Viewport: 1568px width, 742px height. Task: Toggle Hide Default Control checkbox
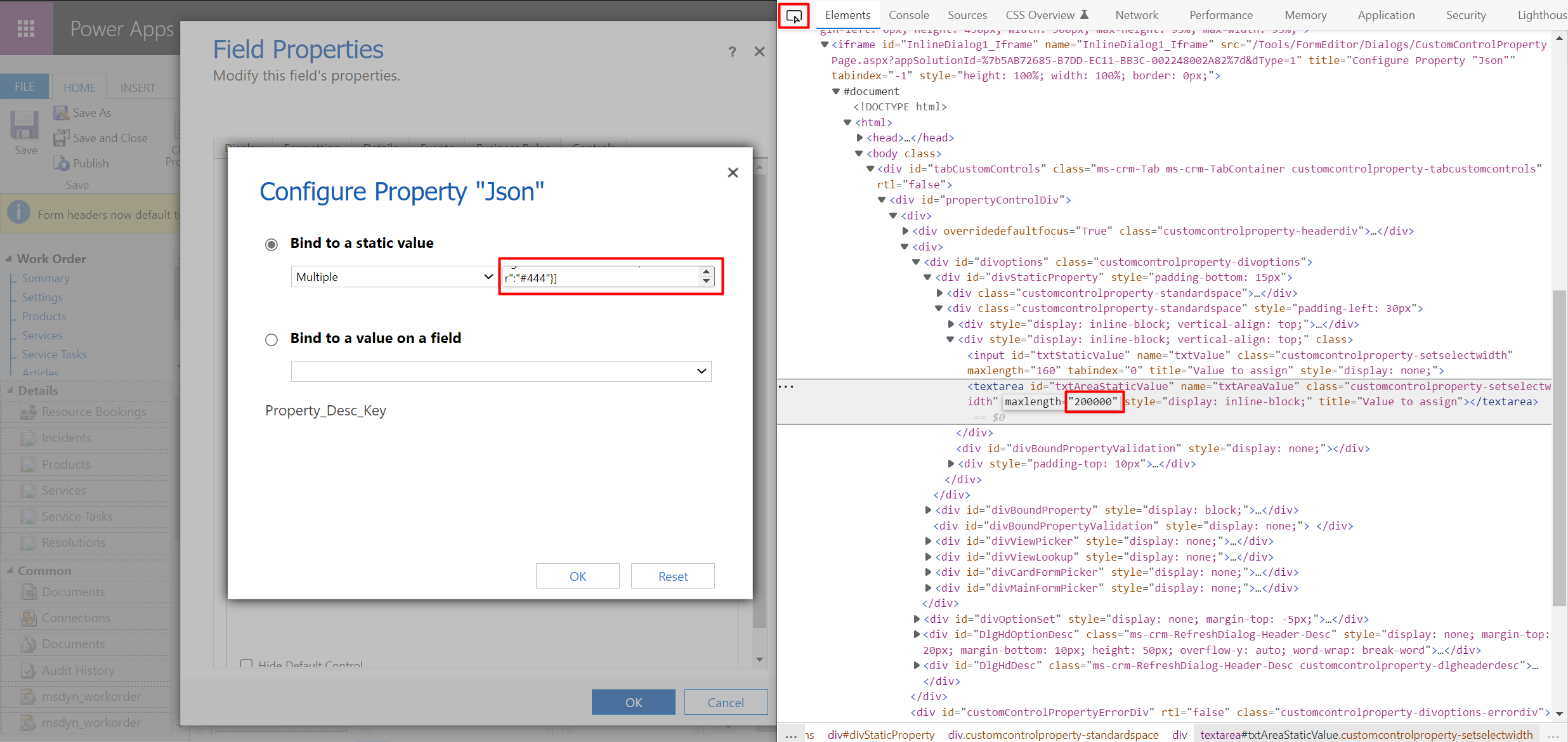click(x=246, y=664)
